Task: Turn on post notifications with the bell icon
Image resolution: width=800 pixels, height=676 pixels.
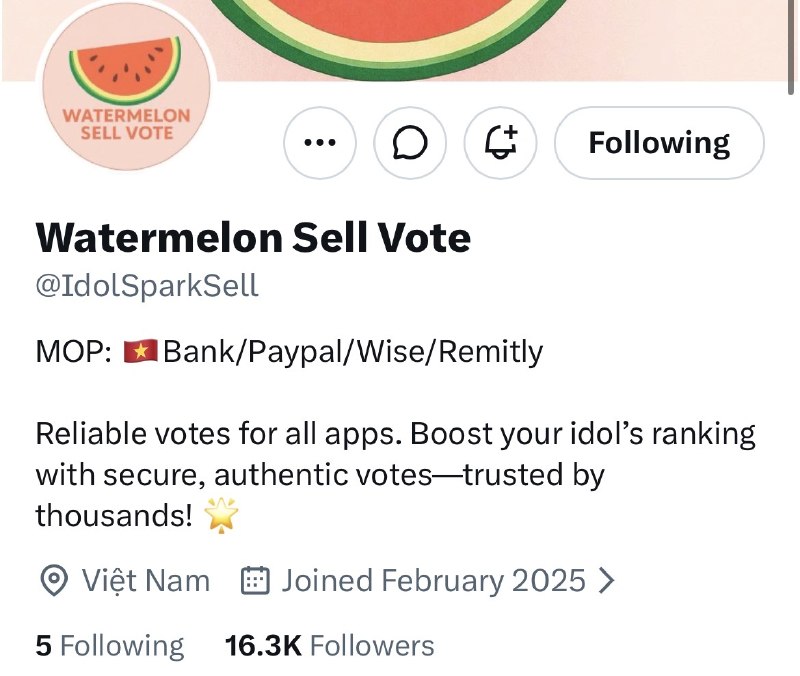Action: tap(501, 143)
